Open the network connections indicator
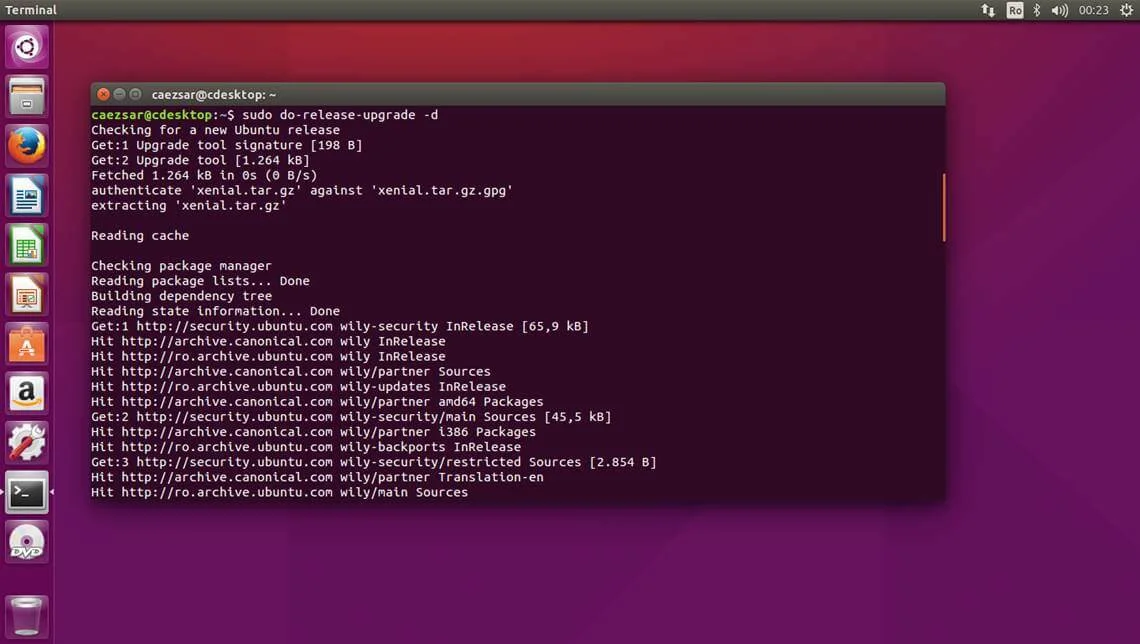 click(988, 10)
